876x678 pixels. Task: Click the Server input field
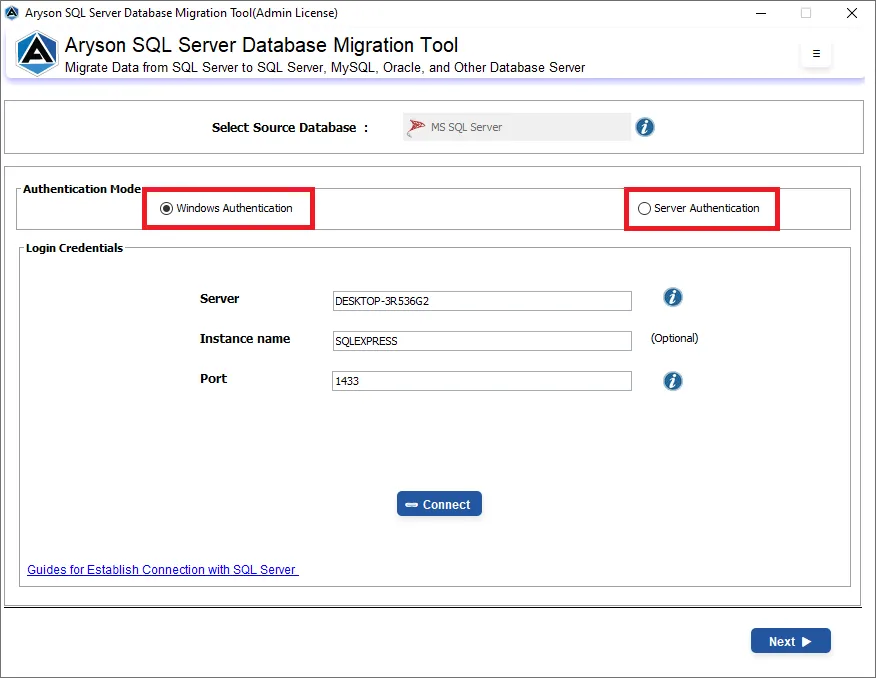coord(482,301)
